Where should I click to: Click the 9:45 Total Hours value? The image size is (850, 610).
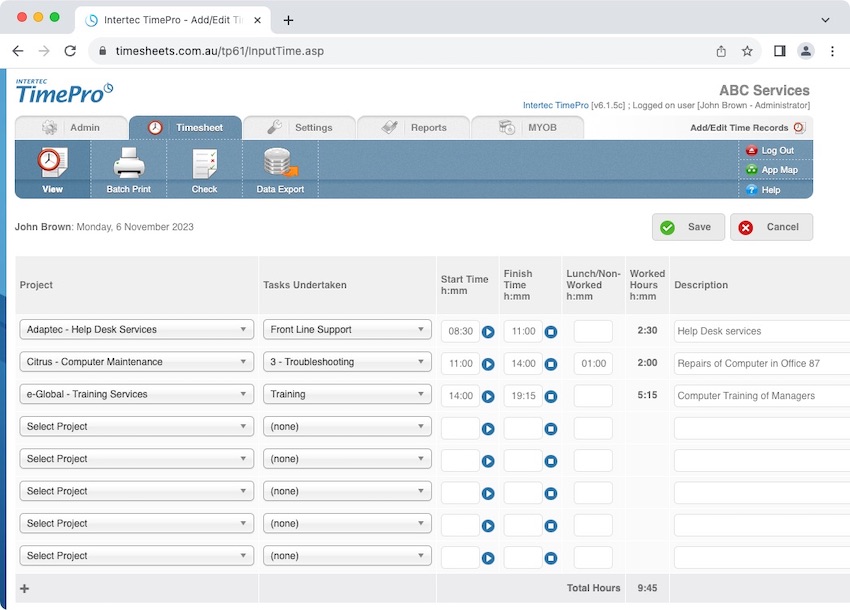647,588
